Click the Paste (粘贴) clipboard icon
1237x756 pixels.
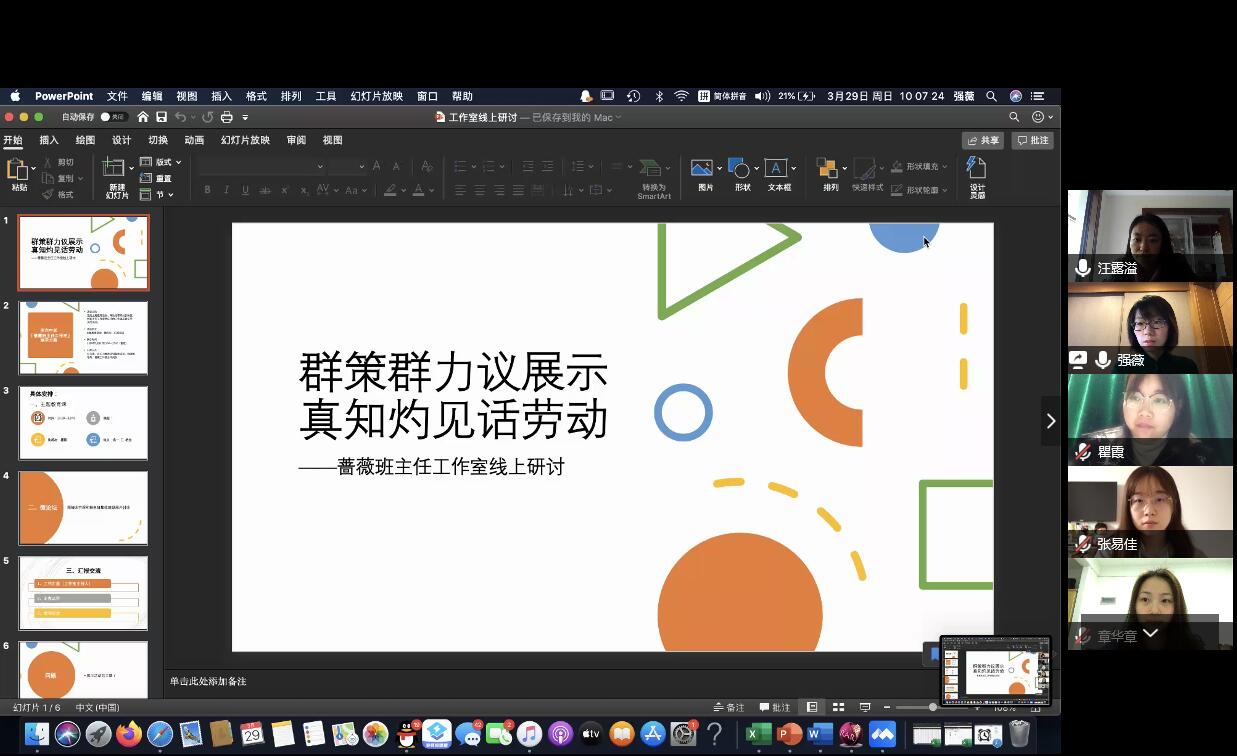18,171
